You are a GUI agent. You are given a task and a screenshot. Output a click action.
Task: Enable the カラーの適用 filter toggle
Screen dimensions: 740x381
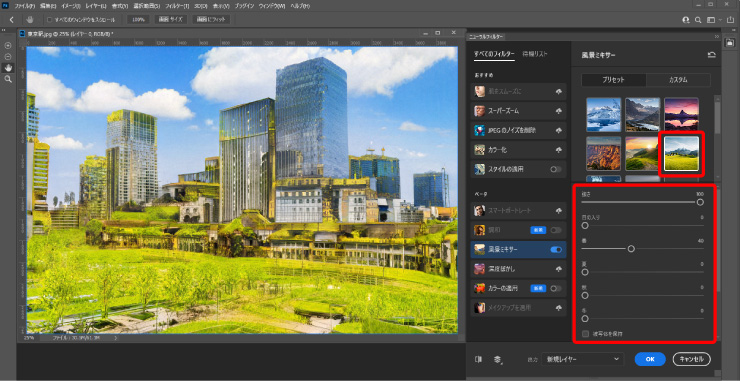[556, 288]
